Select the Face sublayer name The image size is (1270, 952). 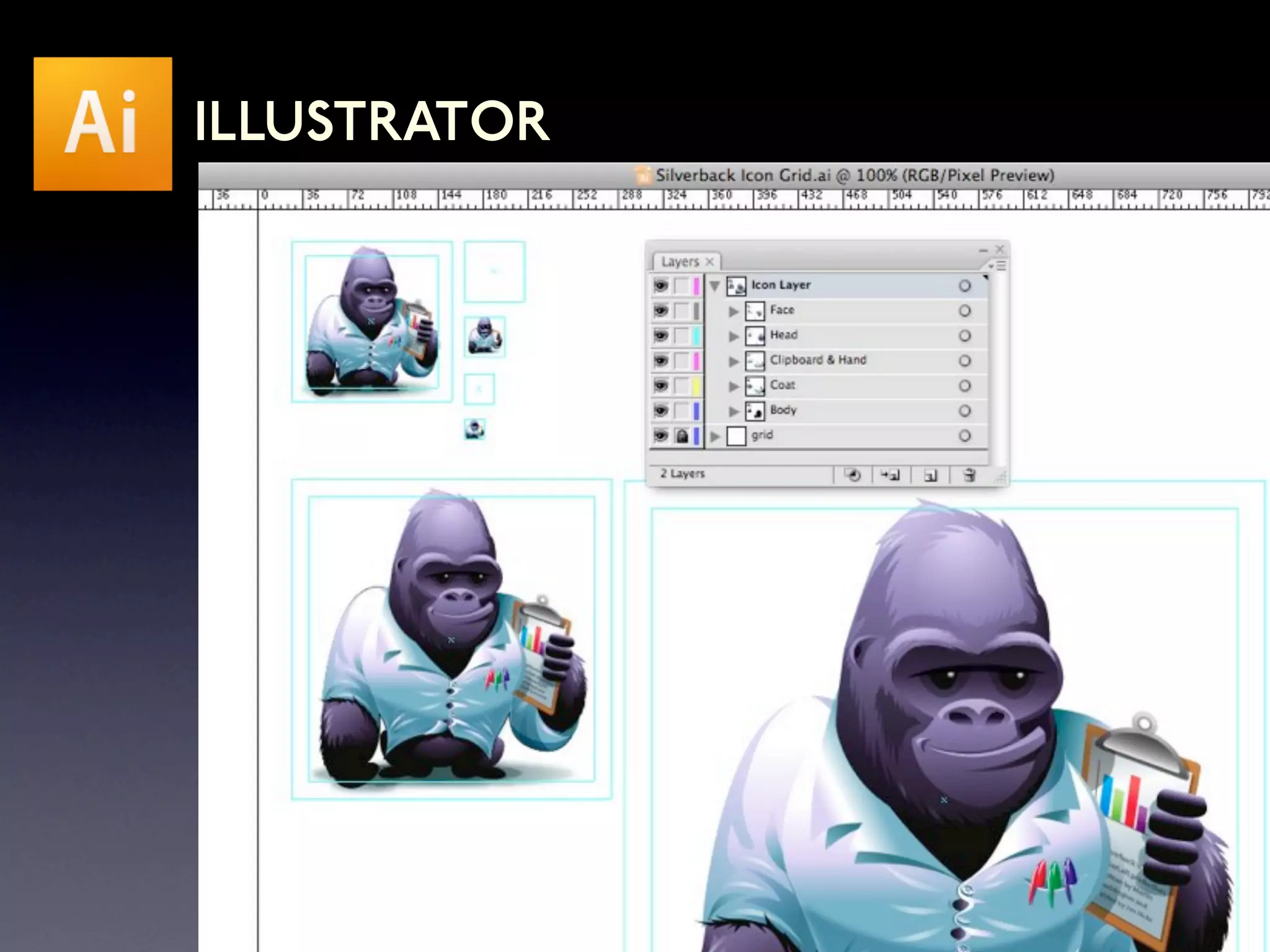[782, 310]
